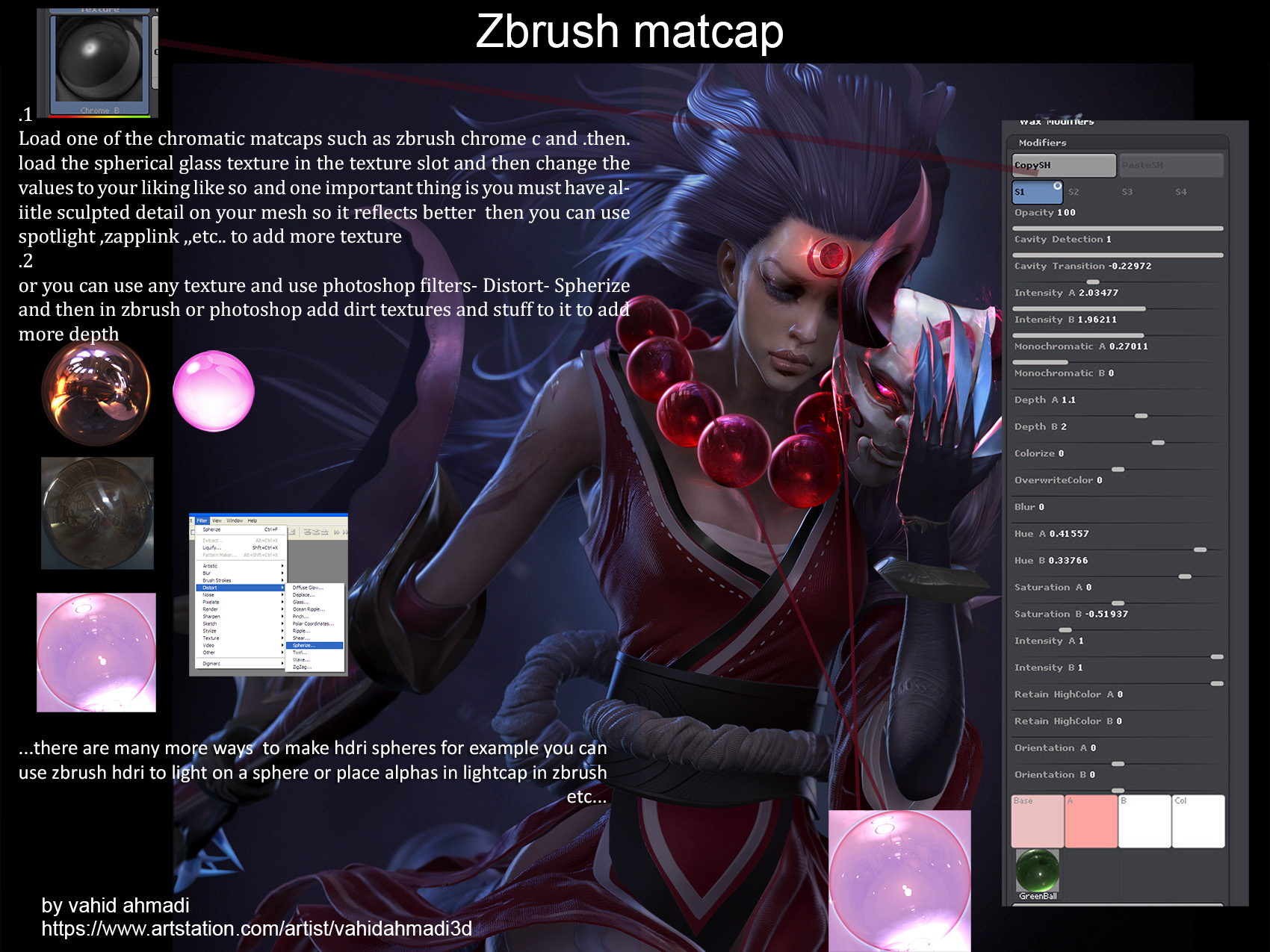Select shader slot S4
Viewport: 1270px width, 952px height.
click(1181, 192)
